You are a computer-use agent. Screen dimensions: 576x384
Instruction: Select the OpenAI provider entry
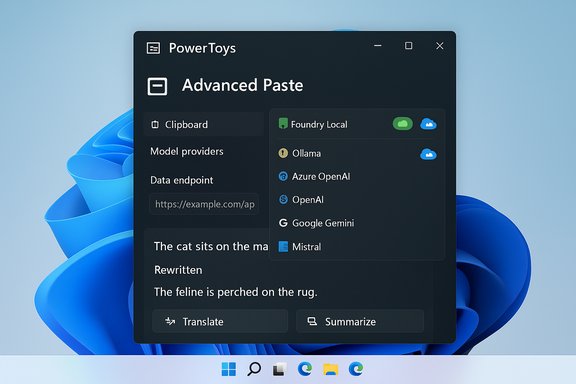(357, 200)
